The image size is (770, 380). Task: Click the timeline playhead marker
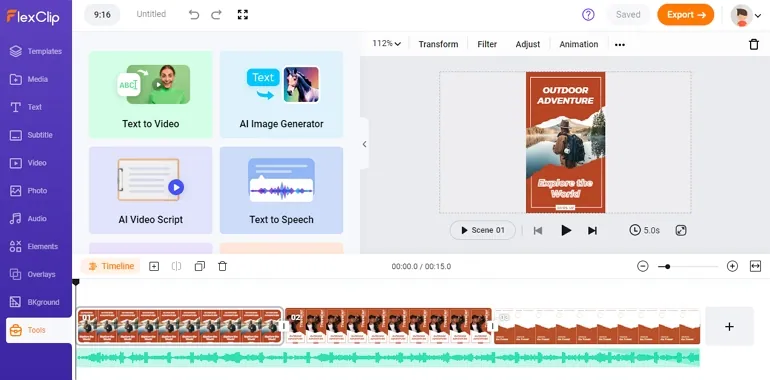click(76, 282)
